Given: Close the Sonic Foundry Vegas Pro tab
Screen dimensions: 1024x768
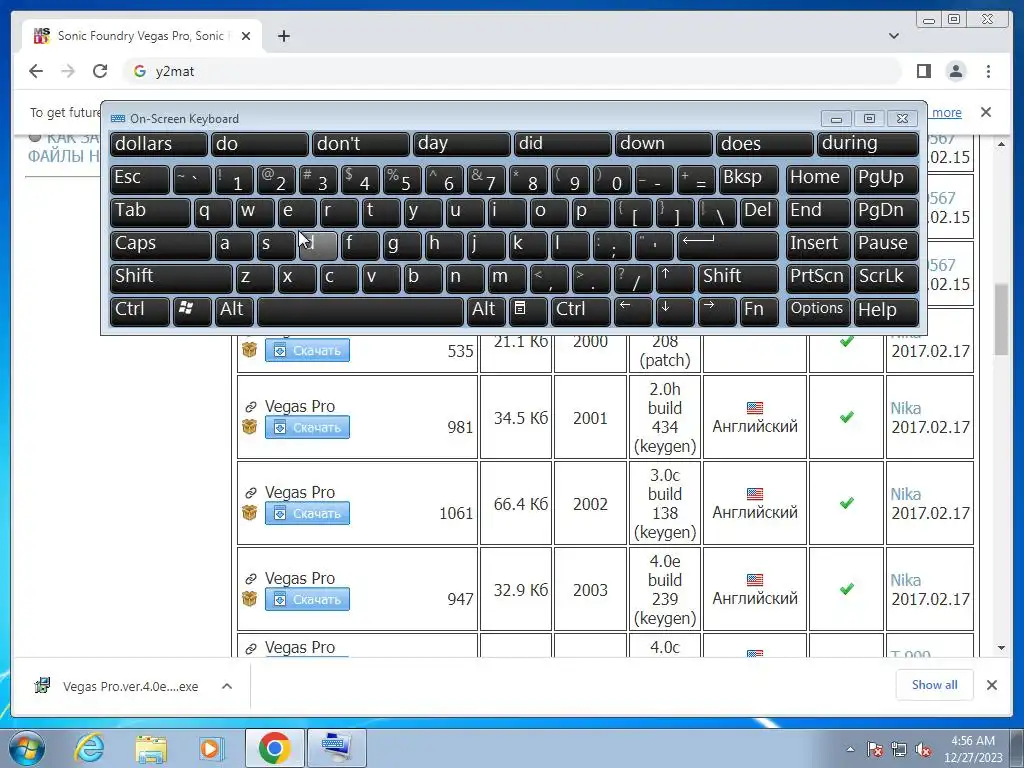Looking at the screenshot, I should pos(246,36).
